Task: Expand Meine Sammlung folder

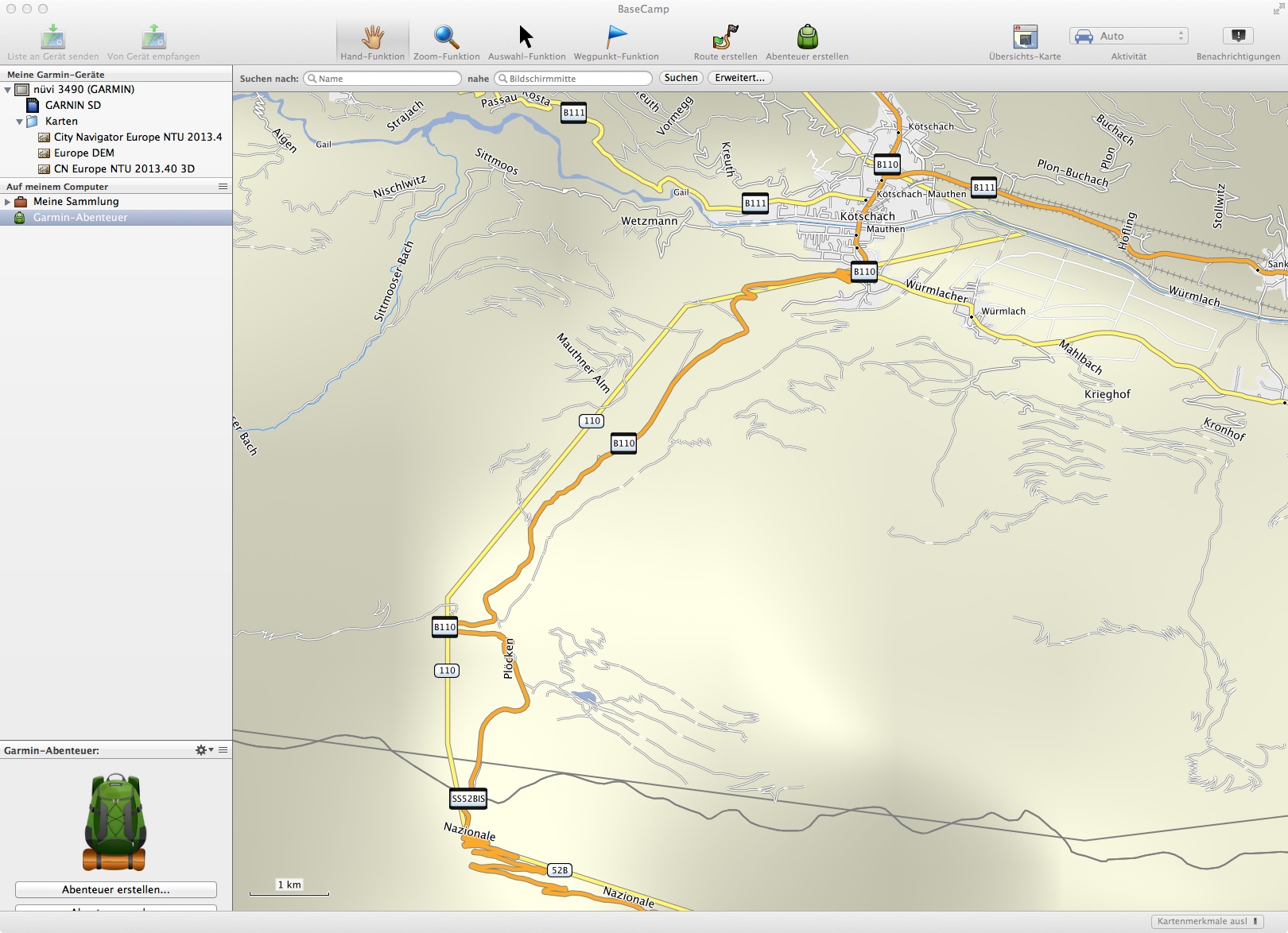Action: click(8, 202)
